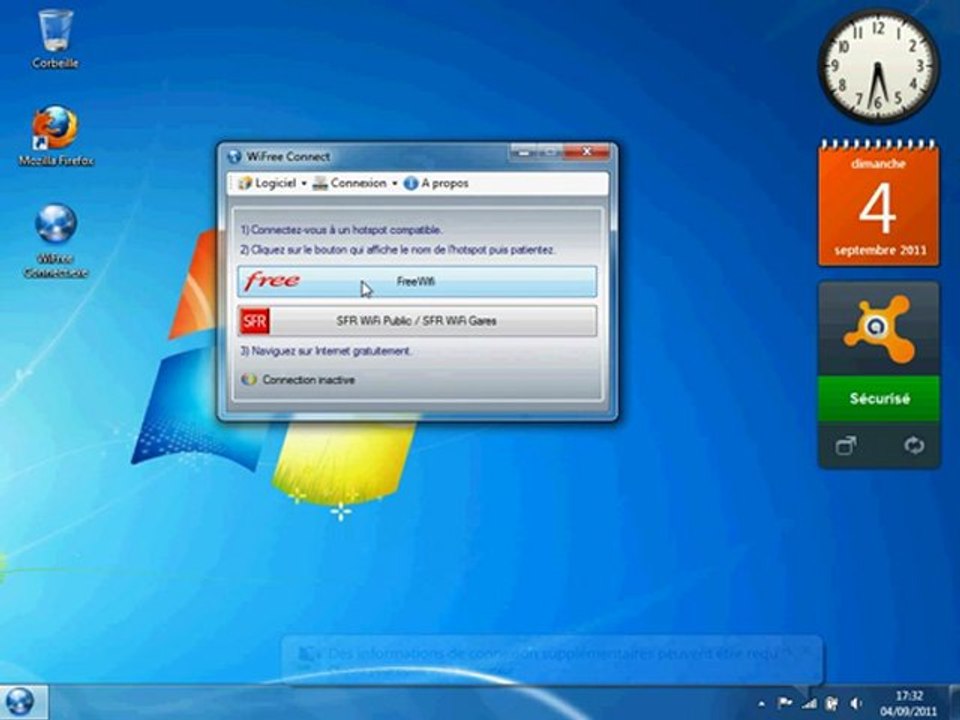The width and height of the screenshot is (960, 720).
Task: Click the SFR WiFi Public button
Action: (417, 321)
